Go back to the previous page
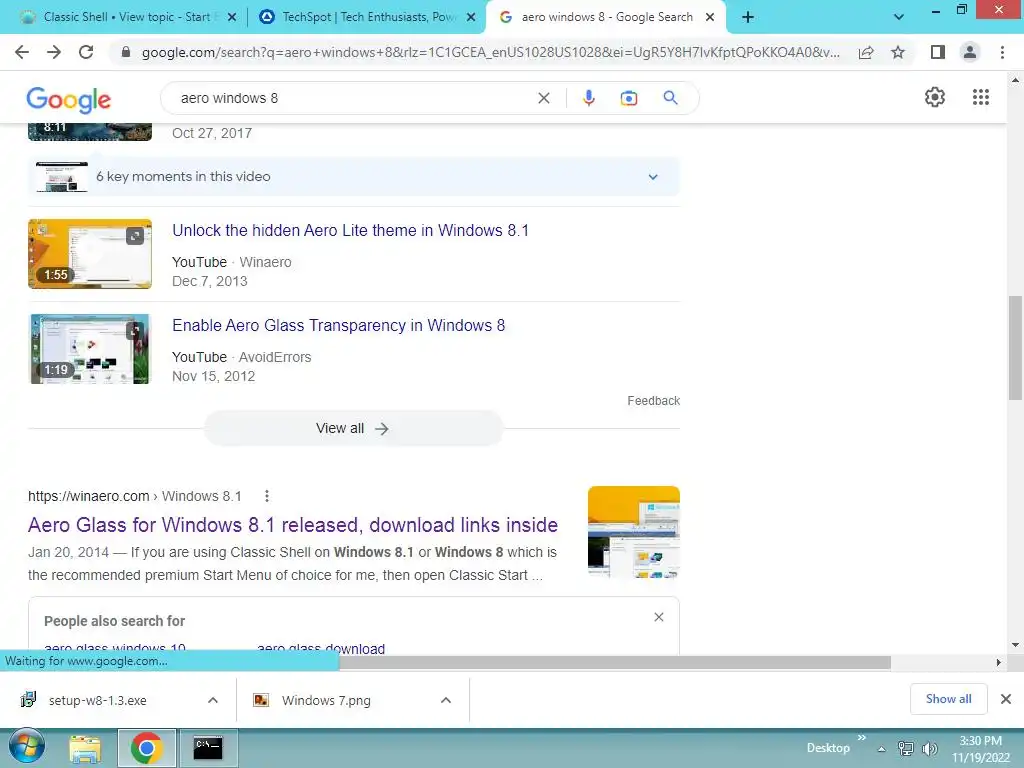 [22, 52]
